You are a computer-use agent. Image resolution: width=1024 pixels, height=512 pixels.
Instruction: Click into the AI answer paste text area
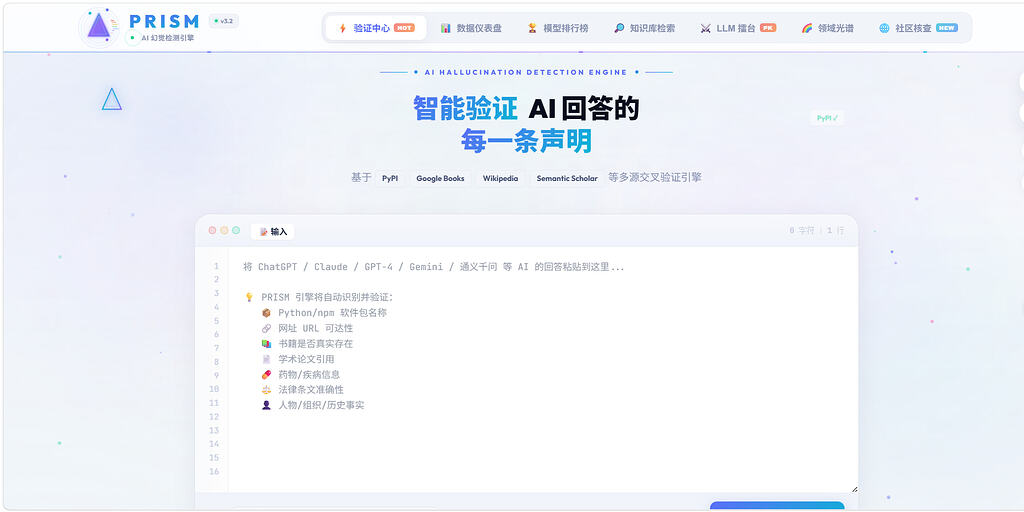click(543, 370)
